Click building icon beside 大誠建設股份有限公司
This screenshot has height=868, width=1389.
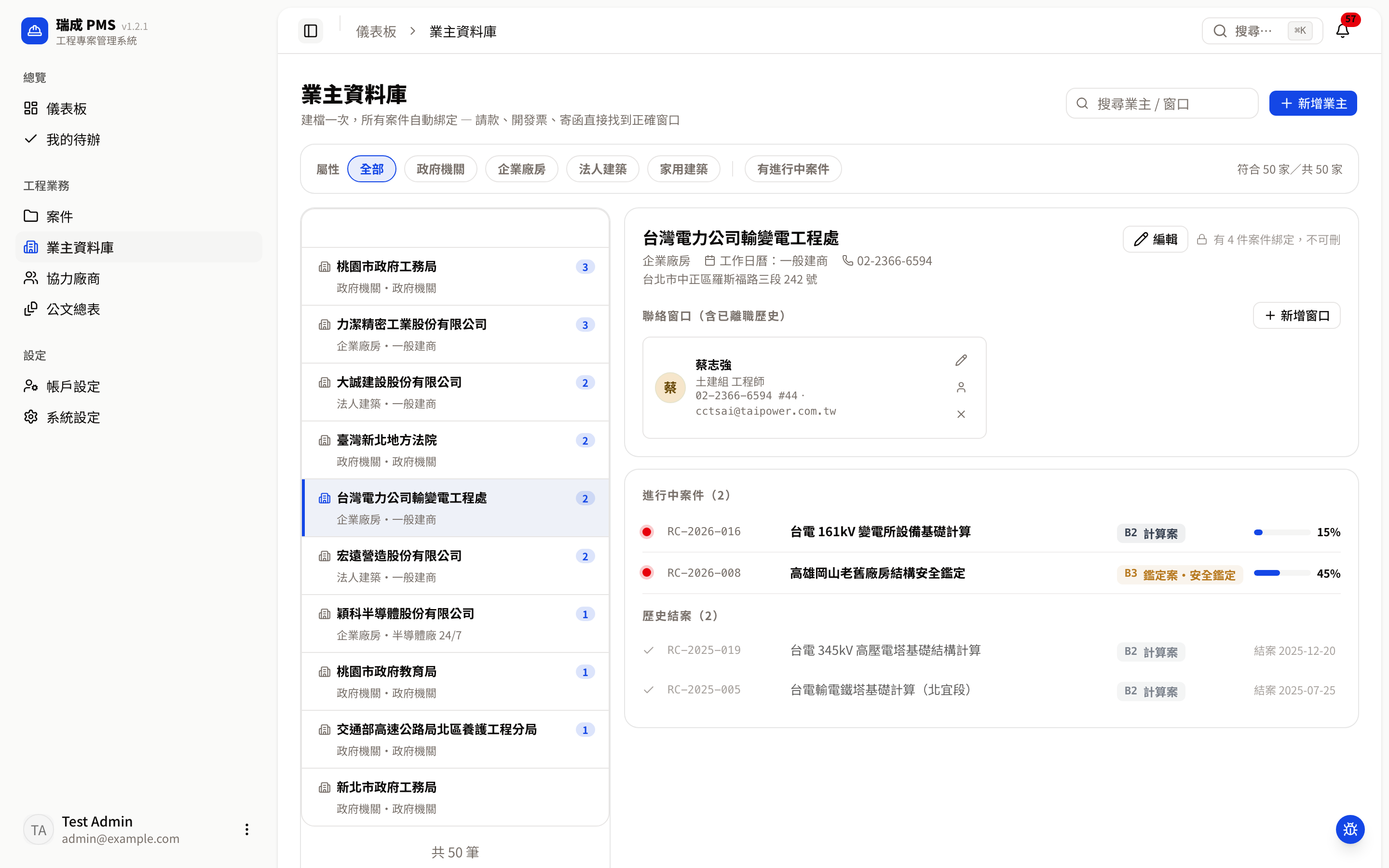(x=324, y=382)
